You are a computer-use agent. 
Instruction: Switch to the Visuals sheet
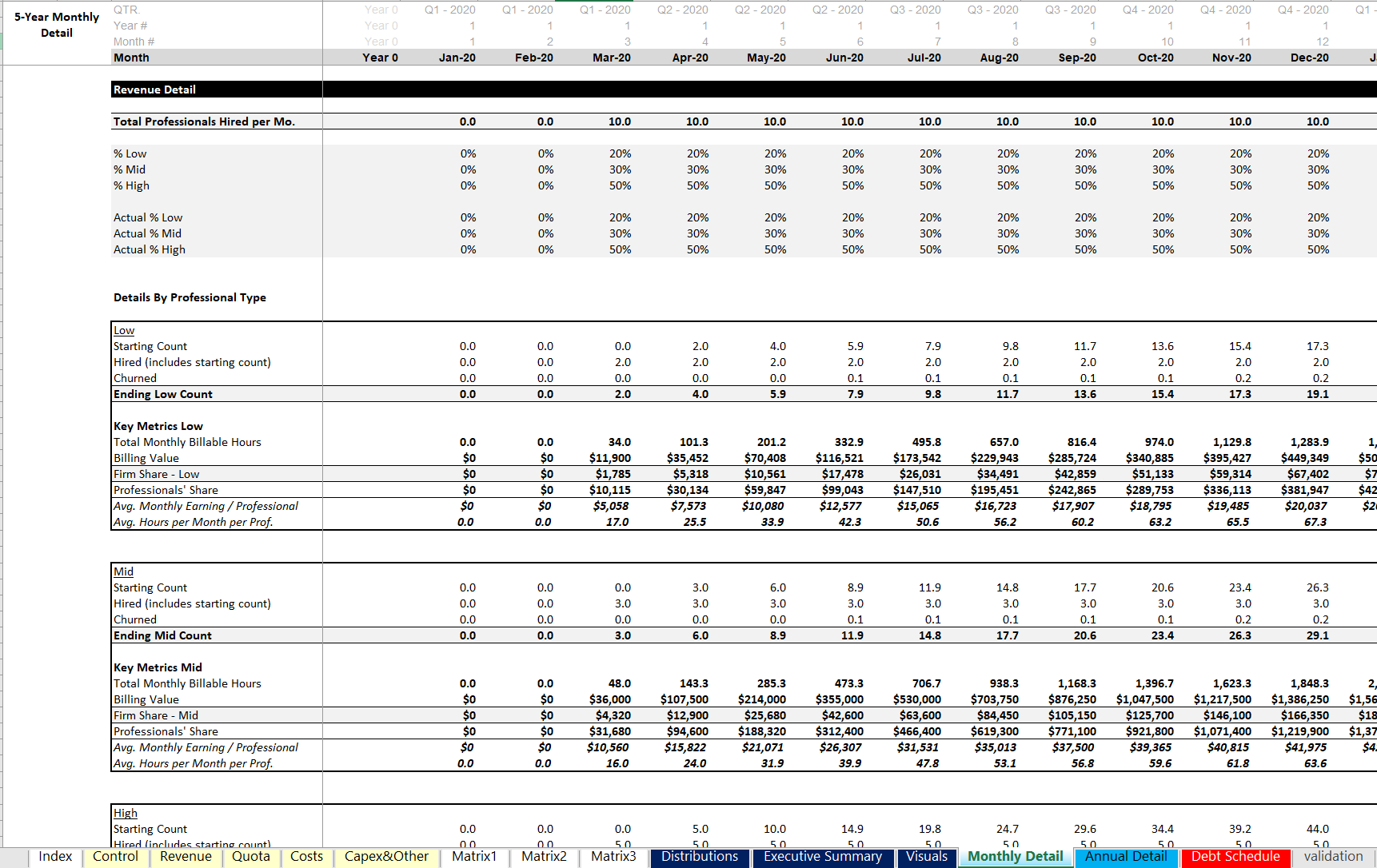[x=926, y=857]
